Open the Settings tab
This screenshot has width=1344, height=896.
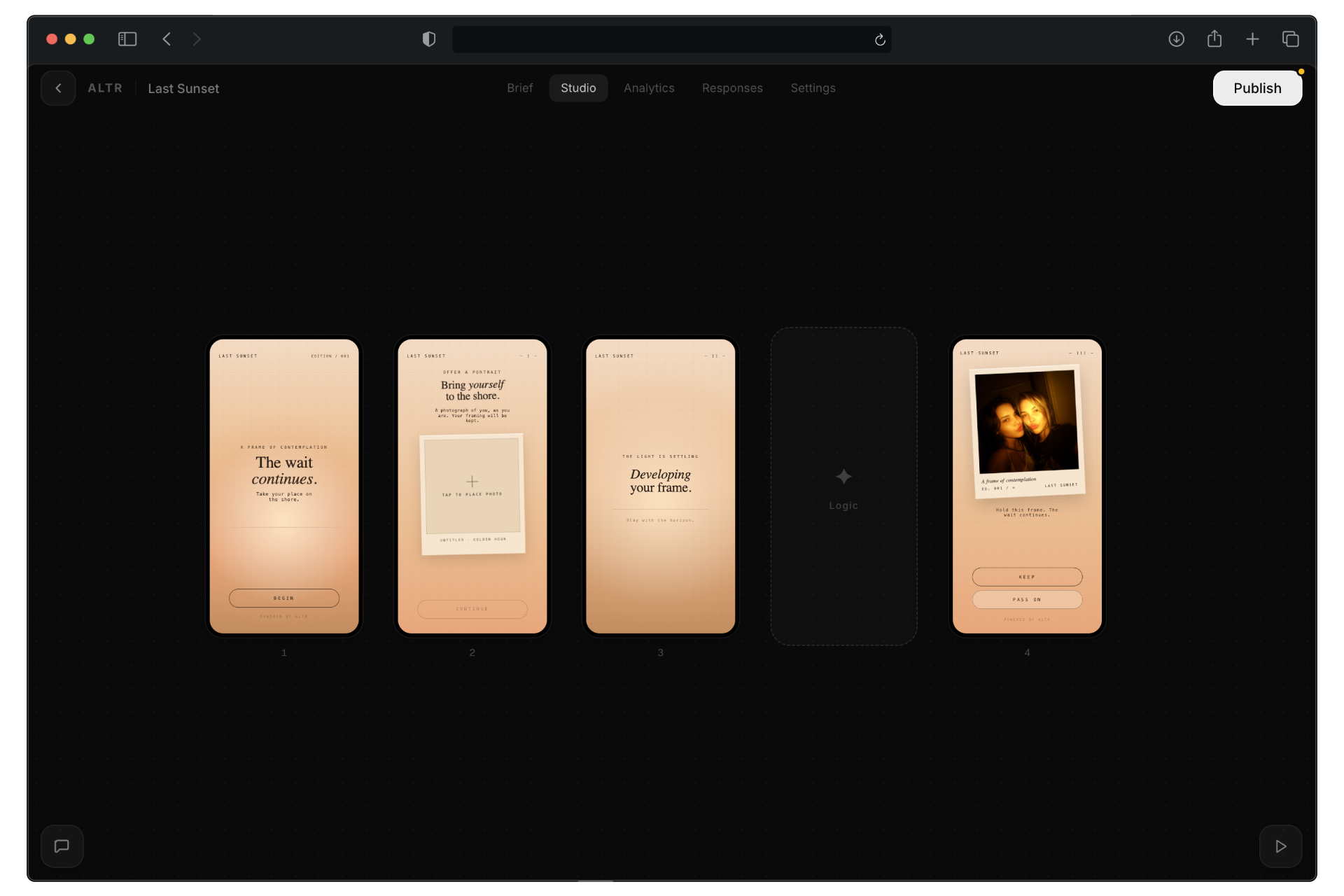pos(813,88)
